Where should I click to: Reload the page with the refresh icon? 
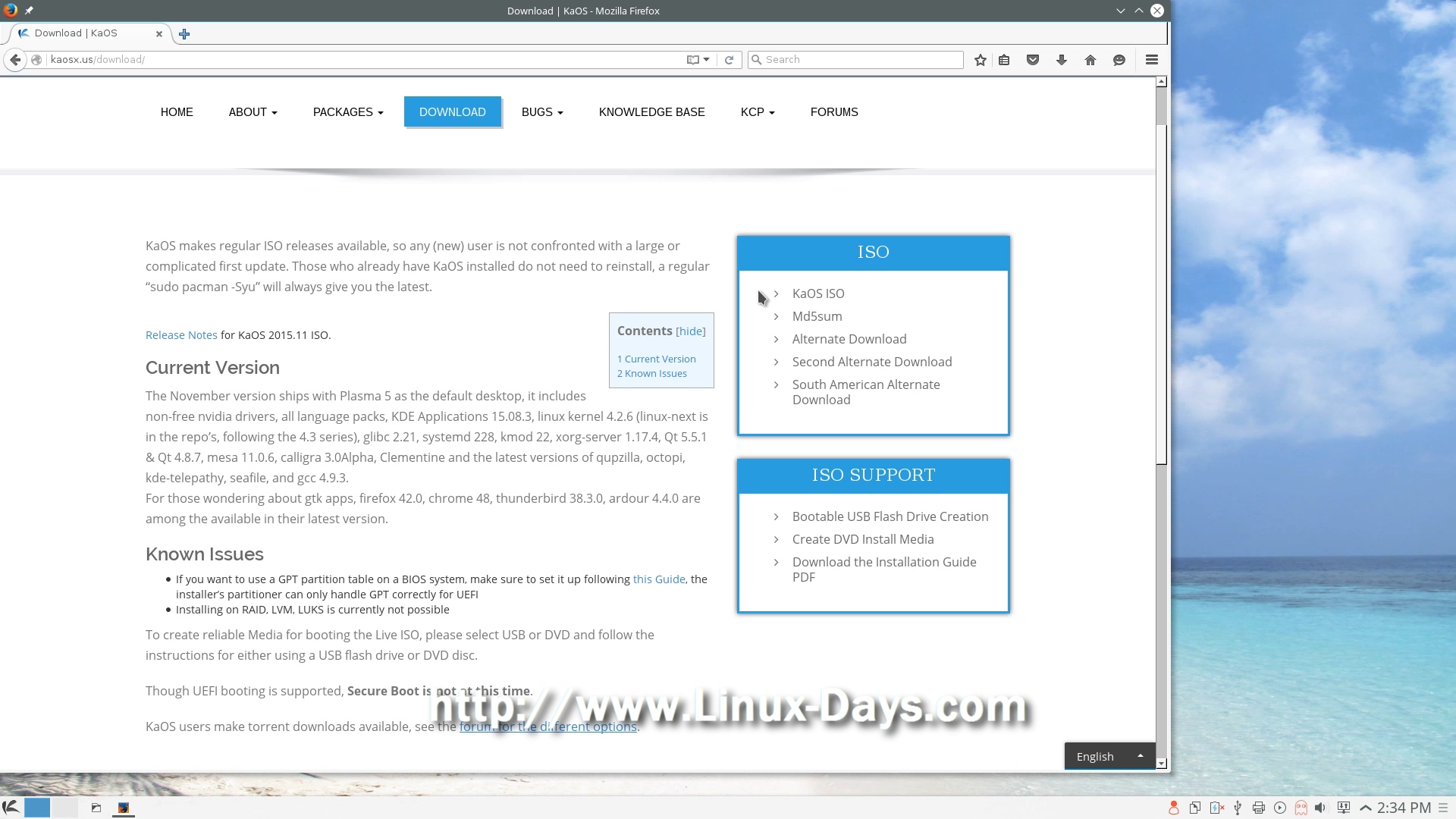point(729,60)
